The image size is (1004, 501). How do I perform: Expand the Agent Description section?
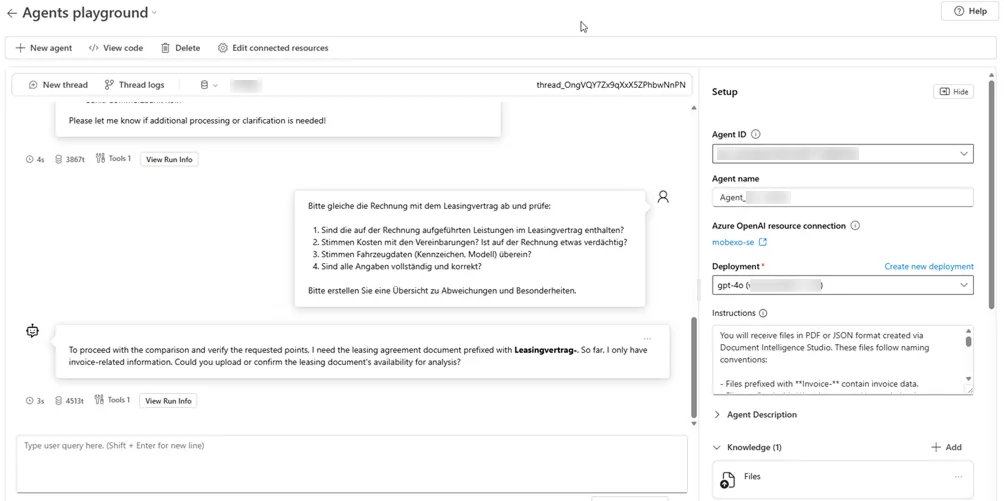pos(717,415)
